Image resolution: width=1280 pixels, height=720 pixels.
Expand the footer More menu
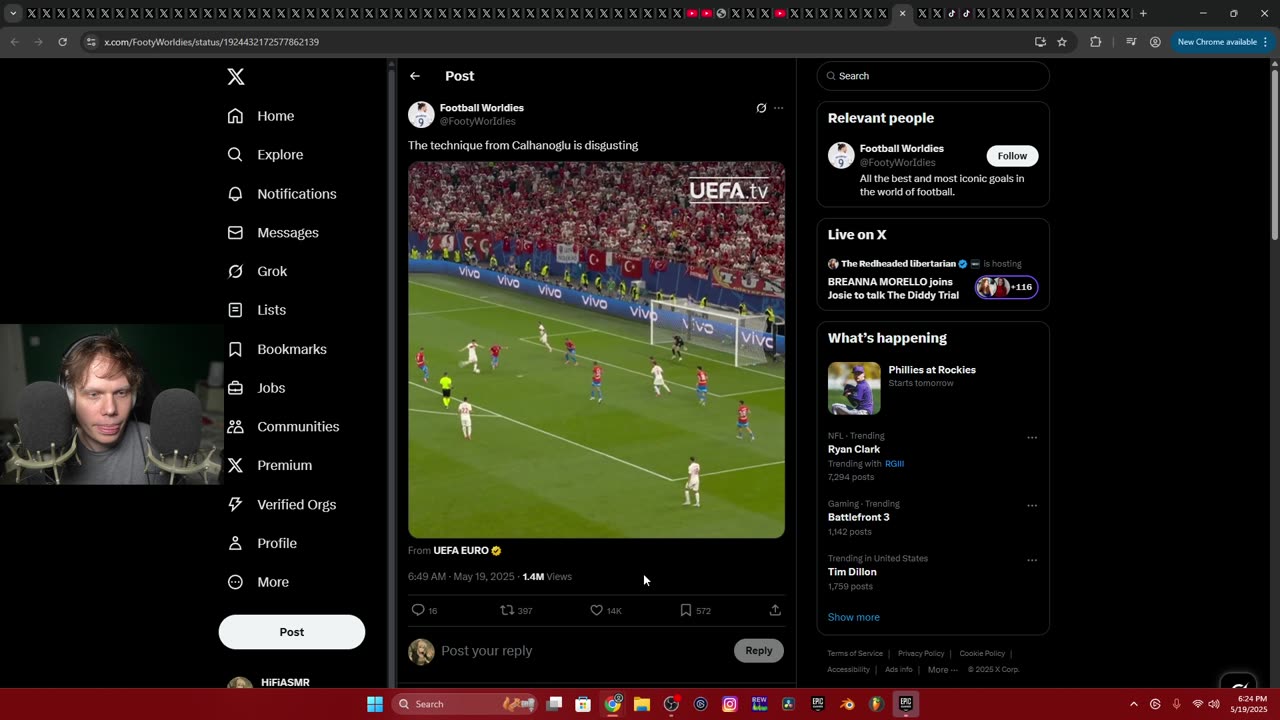tap(942, 670)
